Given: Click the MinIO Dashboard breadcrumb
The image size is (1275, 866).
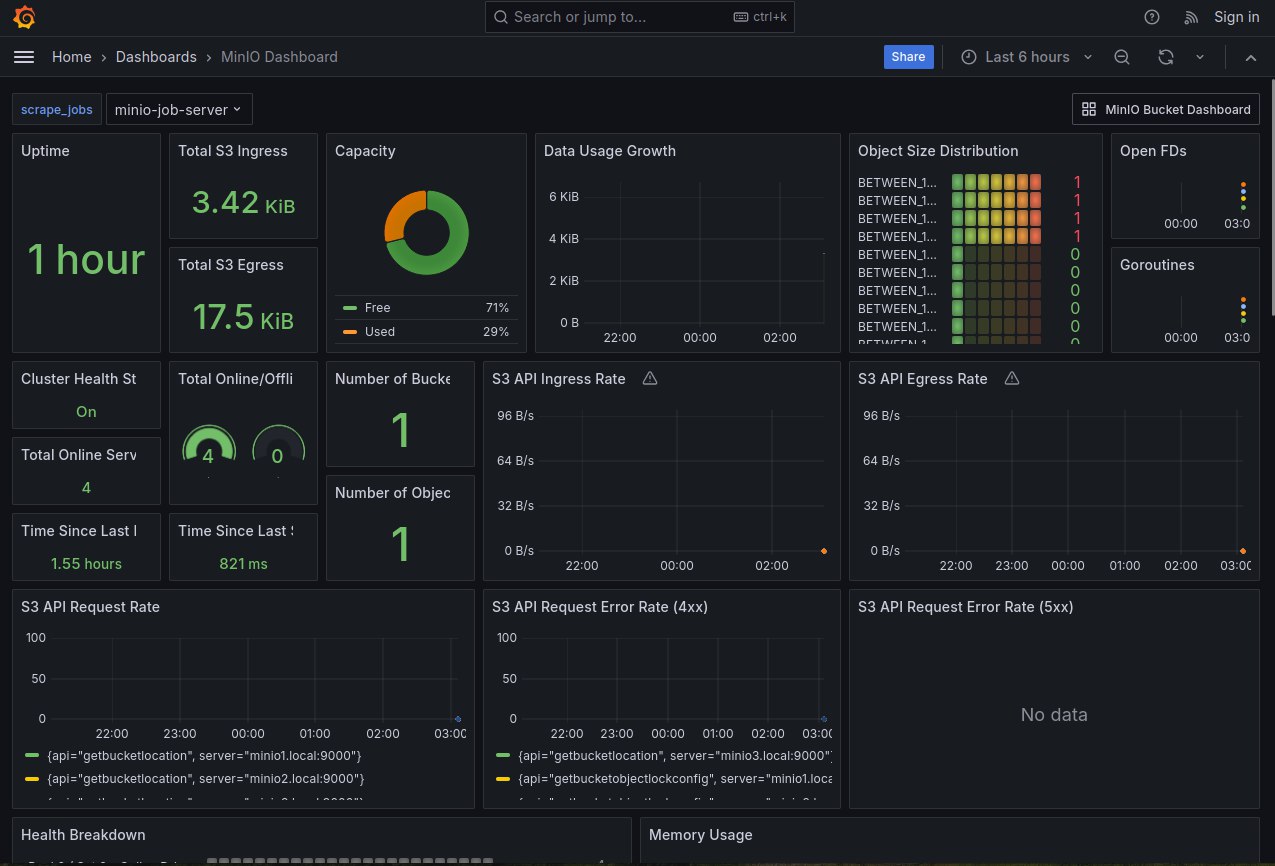Looking at the screenshot, I should 279,57.
